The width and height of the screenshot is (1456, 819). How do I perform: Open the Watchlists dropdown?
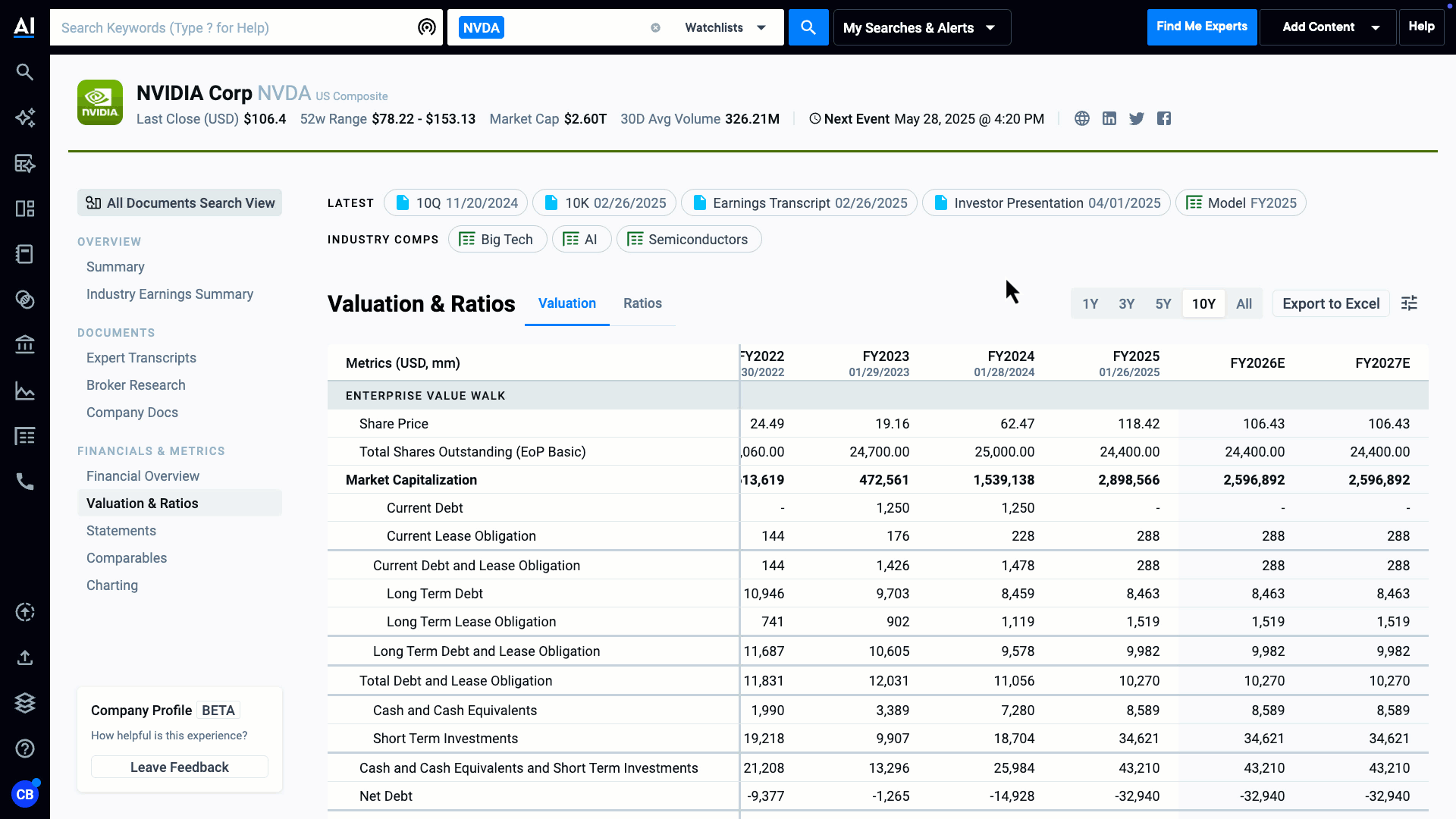click(725, 27)
